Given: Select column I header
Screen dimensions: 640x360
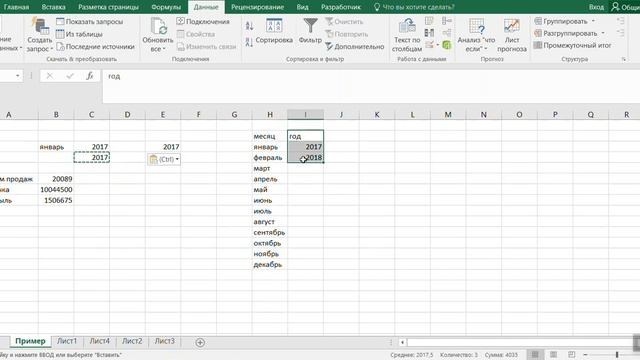Looking at the screenshot, I should click(x=305, y=115).
